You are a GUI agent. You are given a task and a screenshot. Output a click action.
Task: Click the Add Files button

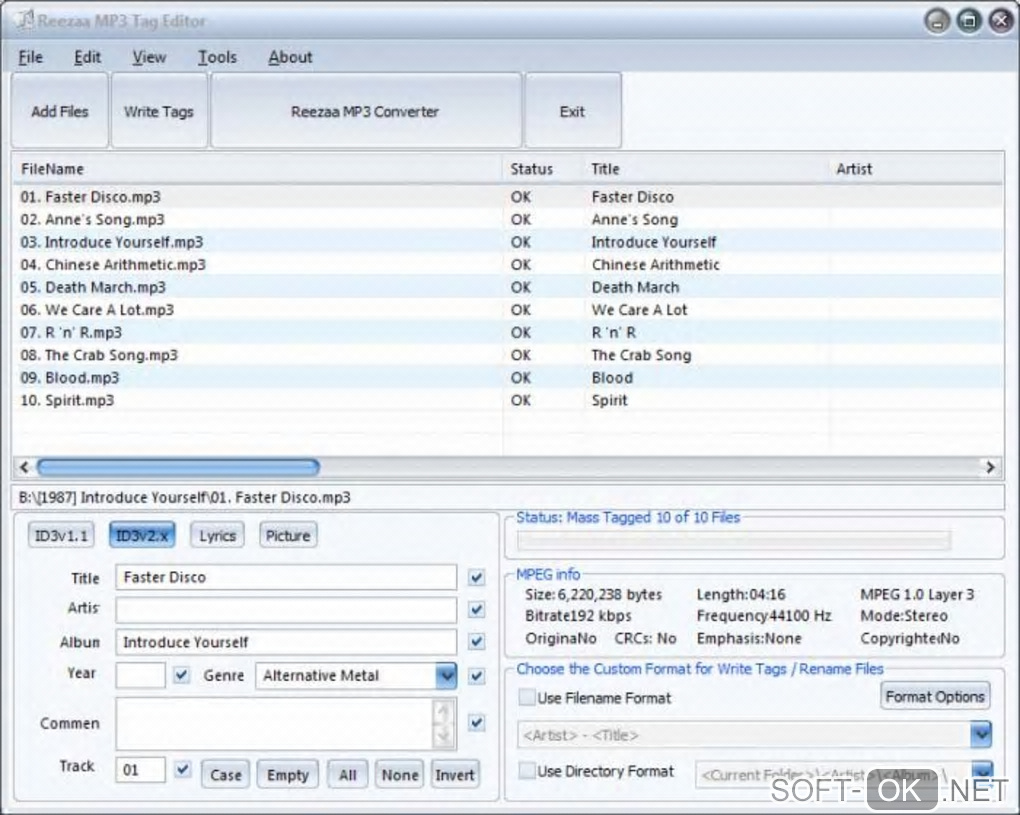click(x=60, y=111)
